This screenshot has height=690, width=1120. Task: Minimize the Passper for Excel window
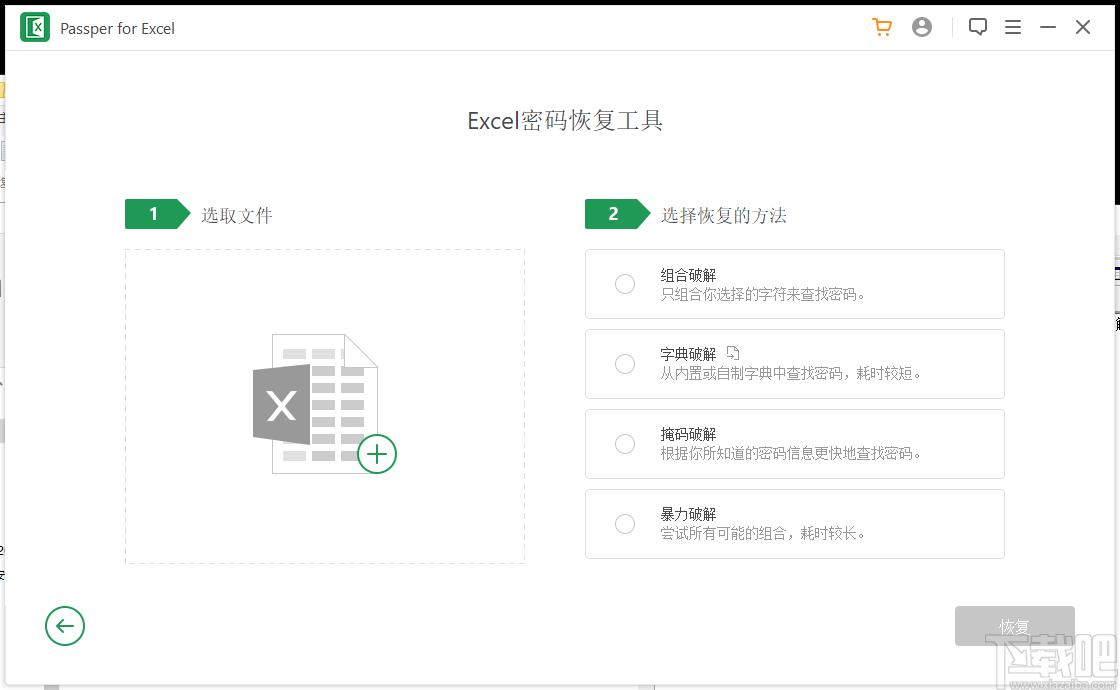1047,27
